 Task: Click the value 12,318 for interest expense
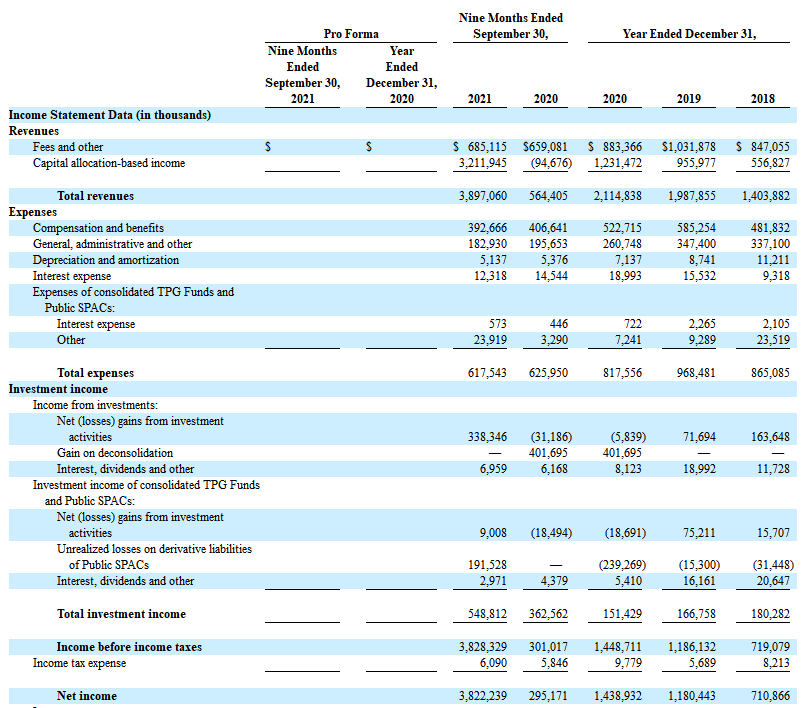[490, 276]
